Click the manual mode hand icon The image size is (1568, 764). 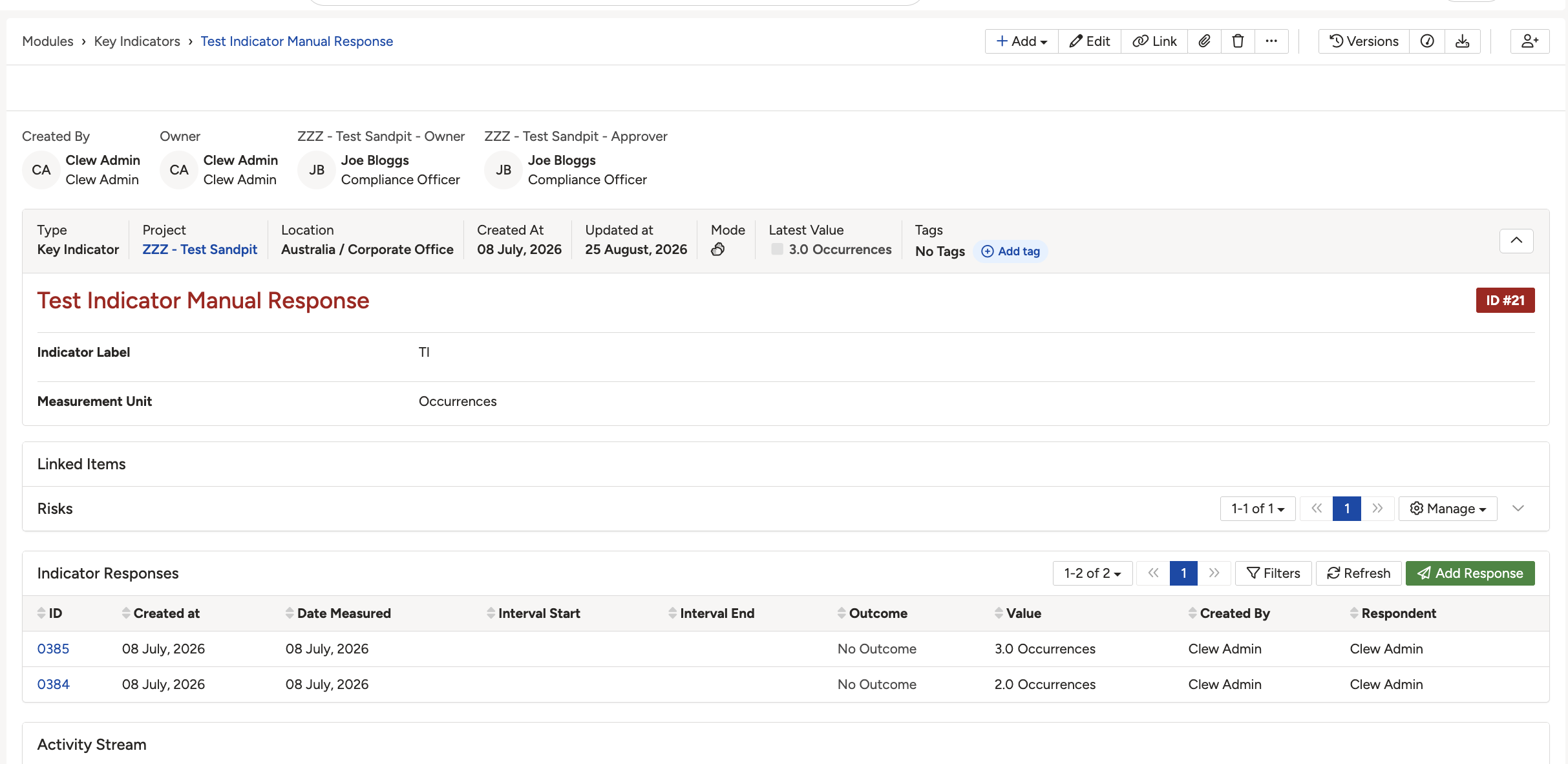point(717,249)
